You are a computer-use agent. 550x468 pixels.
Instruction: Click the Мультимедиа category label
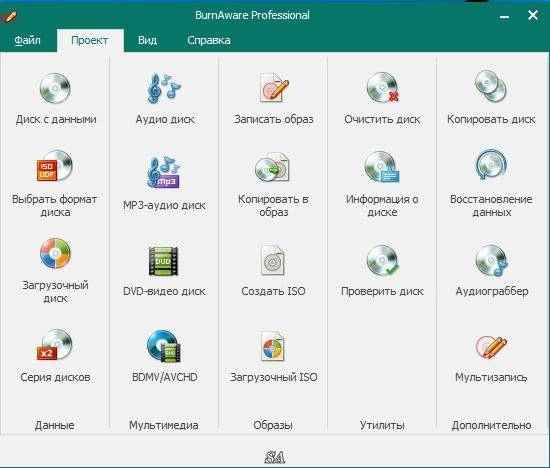pos(164,425)
